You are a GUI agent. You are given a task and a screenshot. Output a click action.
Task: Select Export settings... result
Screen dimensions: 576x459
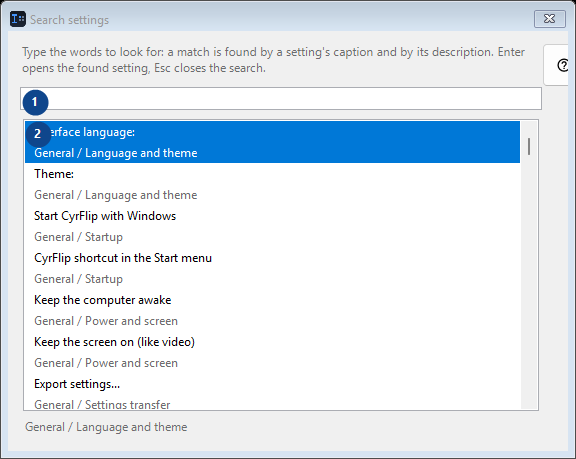[x=273, y=392]
